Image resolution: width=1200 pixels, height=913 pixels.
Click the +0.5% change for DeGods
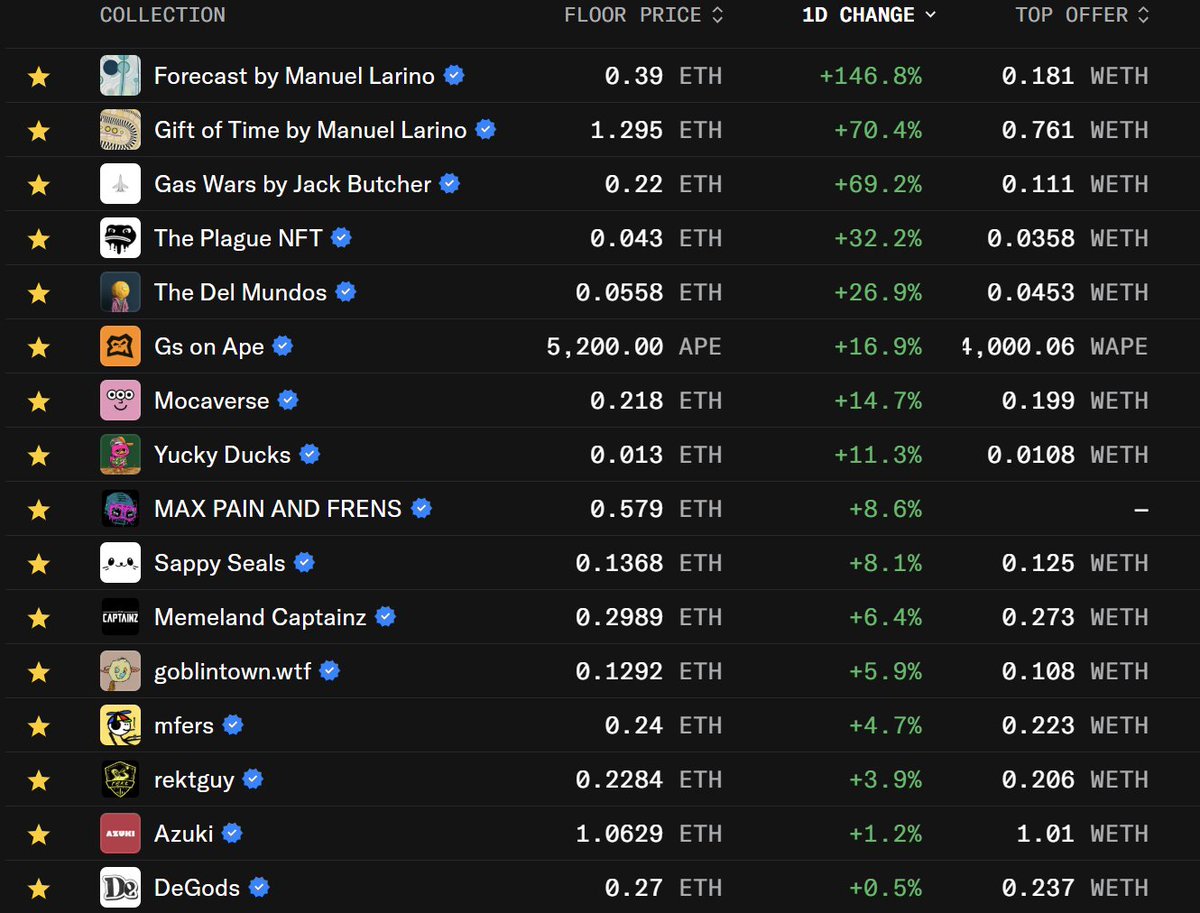[x=886, y=887]
